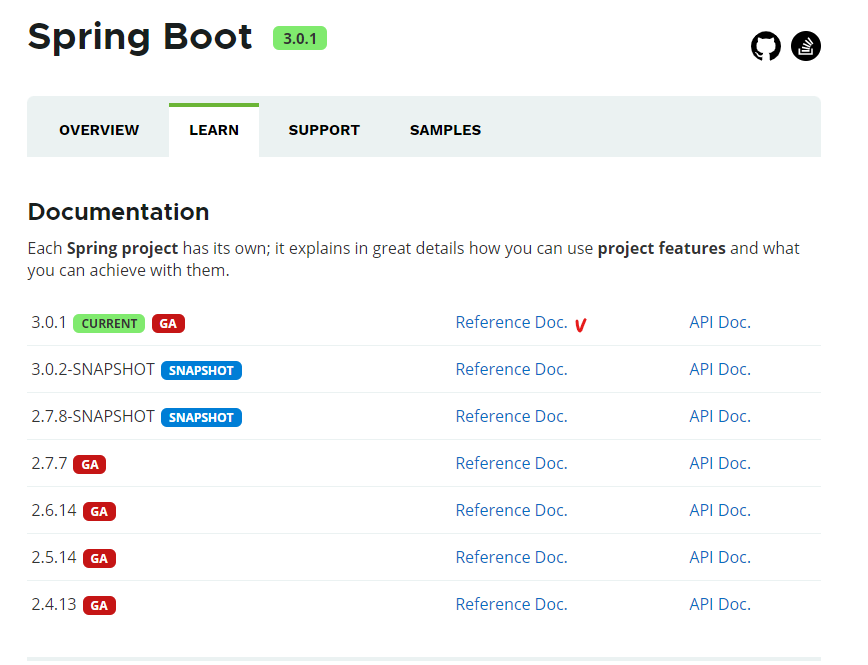Open the Spring Boot GitHub repository icon

(766, 46)
